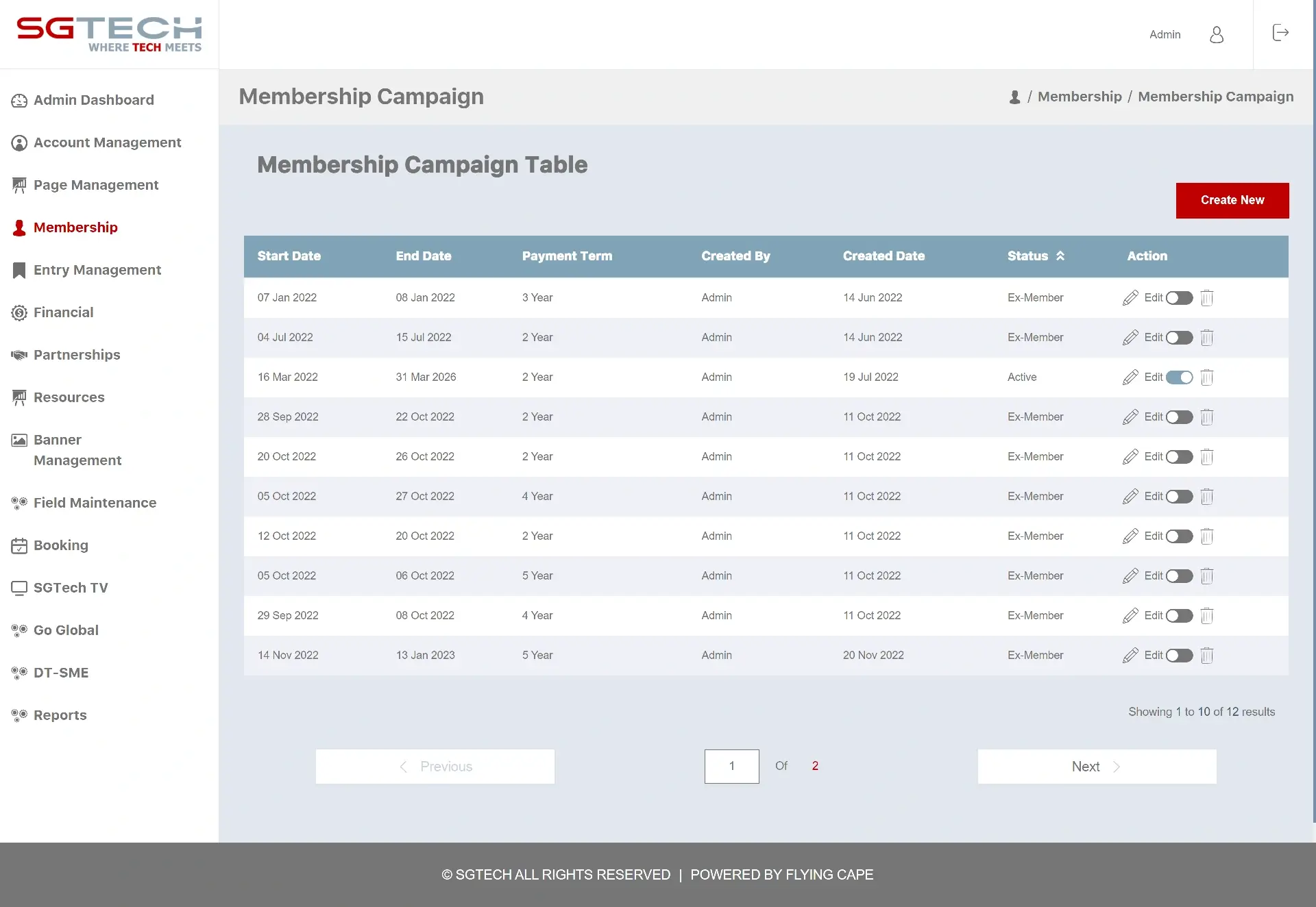The width and height of the screenshot is (1316, 907).
Task: Expand the Banner Management sidebar entry
Action: (x=77, y=449)
